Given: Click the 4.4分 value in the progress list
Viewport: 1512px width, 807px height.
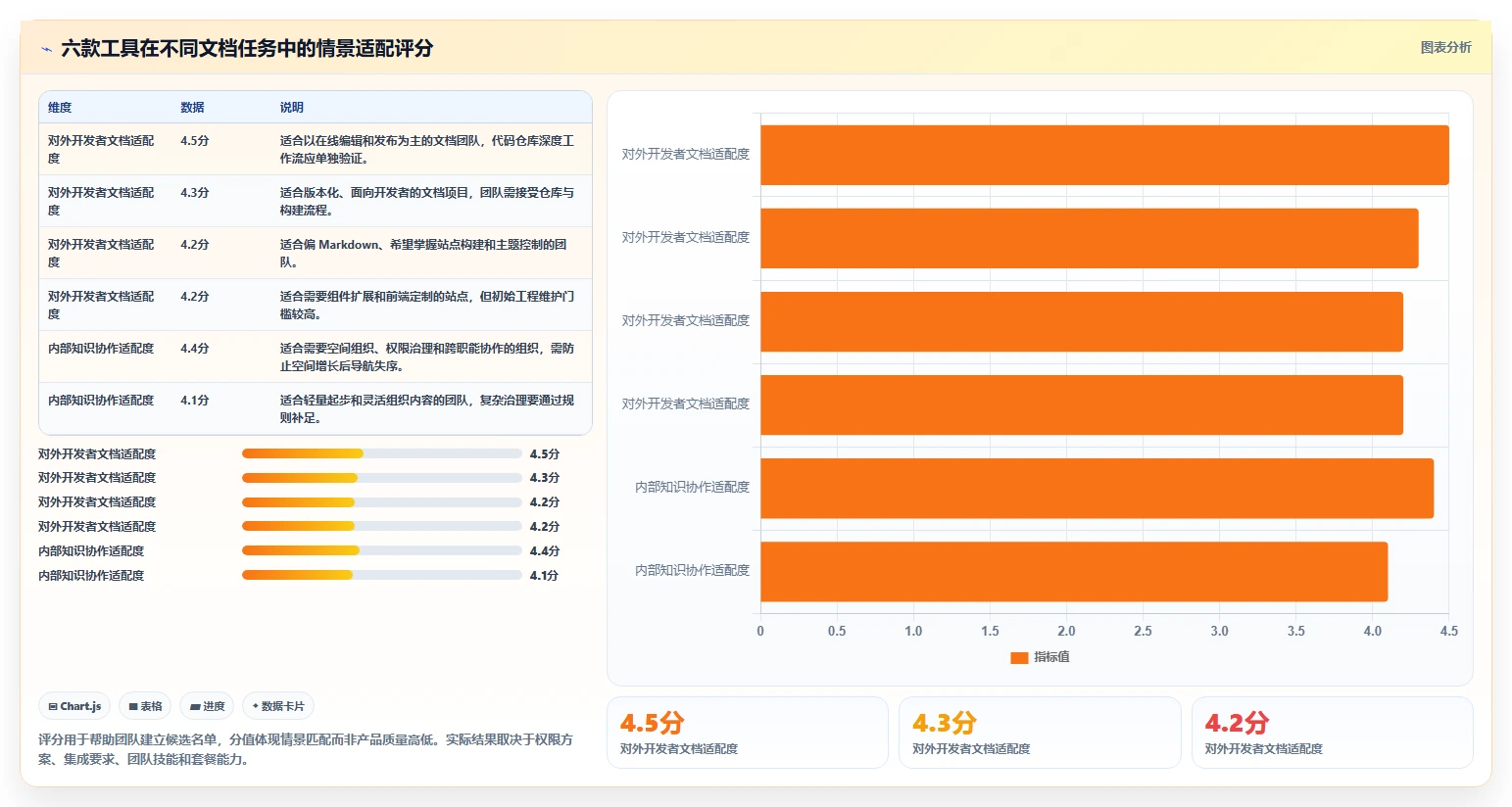Looking at the screenshot, I should click(545, 551).
